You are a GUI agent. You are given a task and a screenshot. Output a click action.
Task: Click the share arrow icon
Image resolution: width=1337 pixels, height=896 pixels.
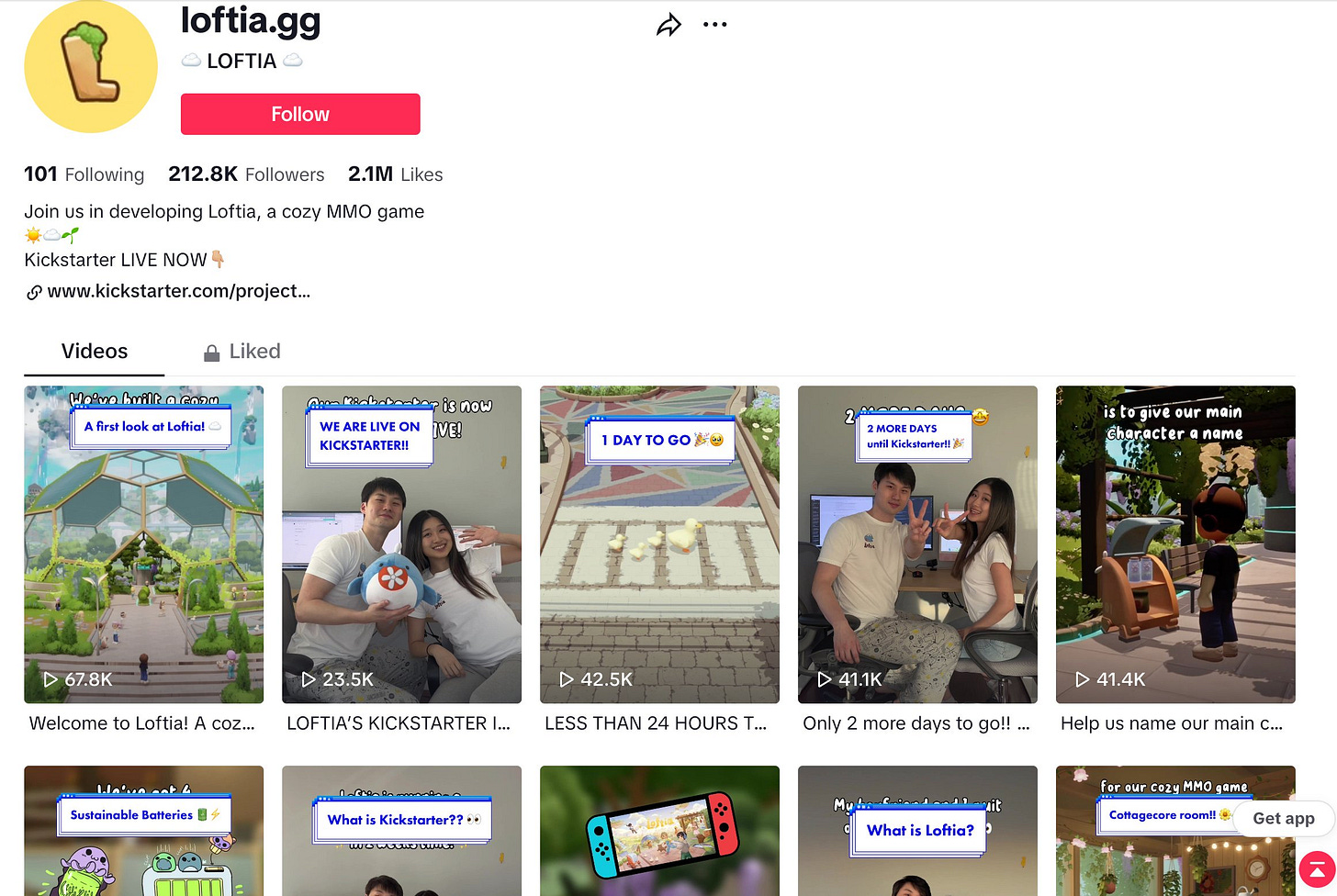click(x=668, y=25)
